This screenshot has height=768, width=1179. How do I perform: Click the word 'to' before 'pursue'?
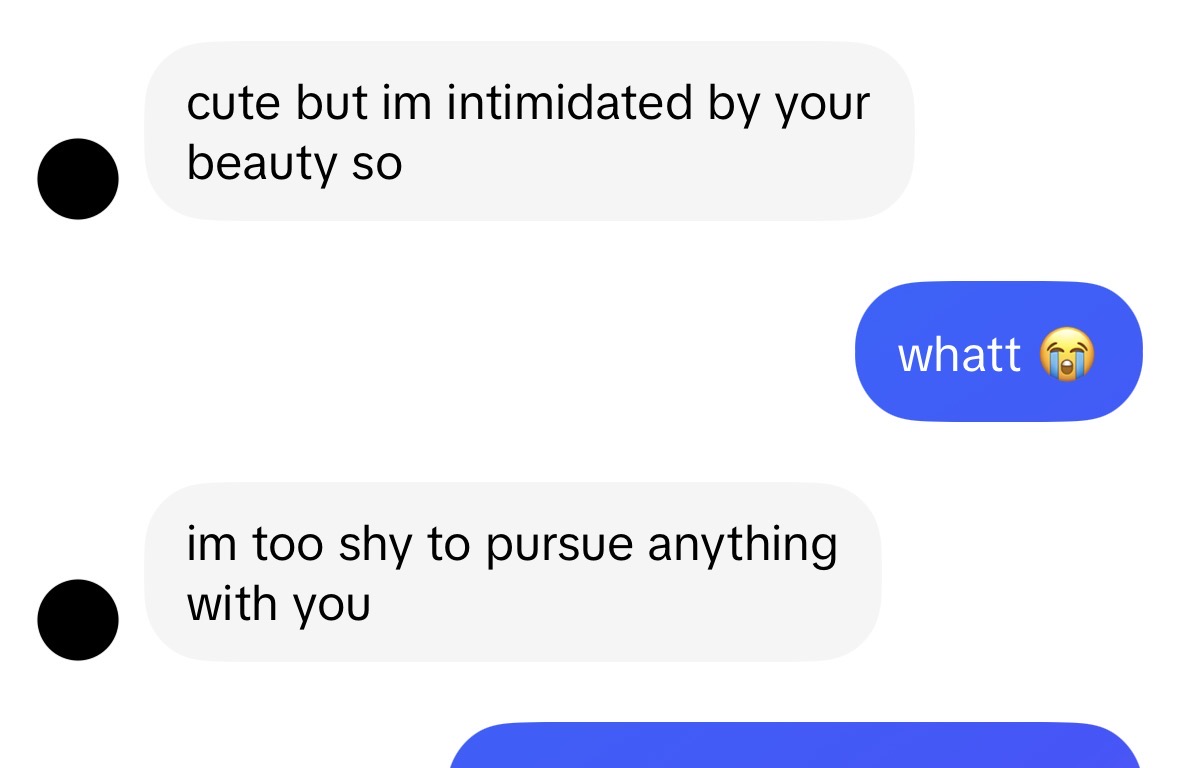pyautogui.click(x=449, y=545)
